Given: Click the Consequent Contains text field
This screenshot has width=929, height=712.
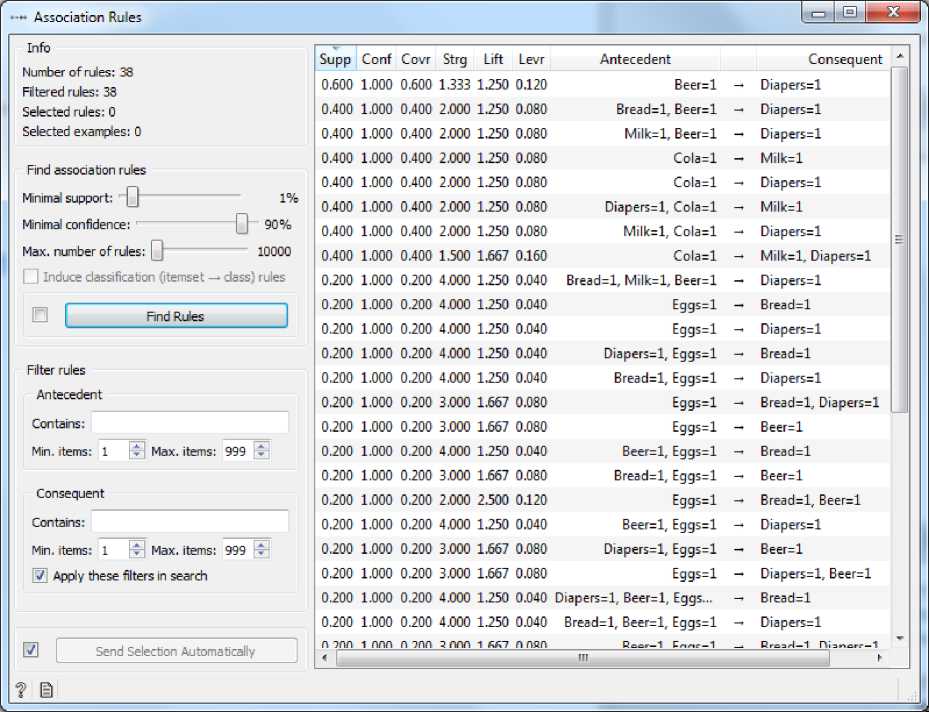Looking at the screenshot, I should [x=189, y=522].
